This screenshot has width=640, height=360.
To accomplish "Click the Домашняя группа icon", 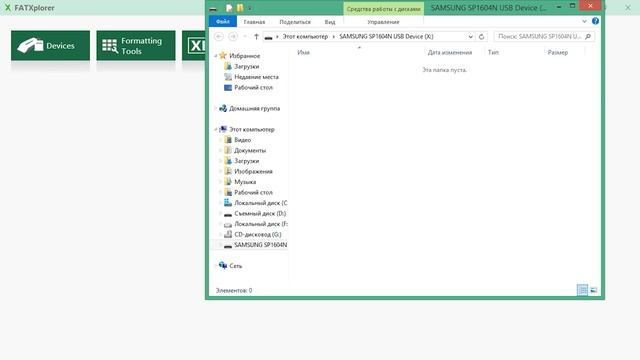I will pyautogui.click(x=223, y=108).
